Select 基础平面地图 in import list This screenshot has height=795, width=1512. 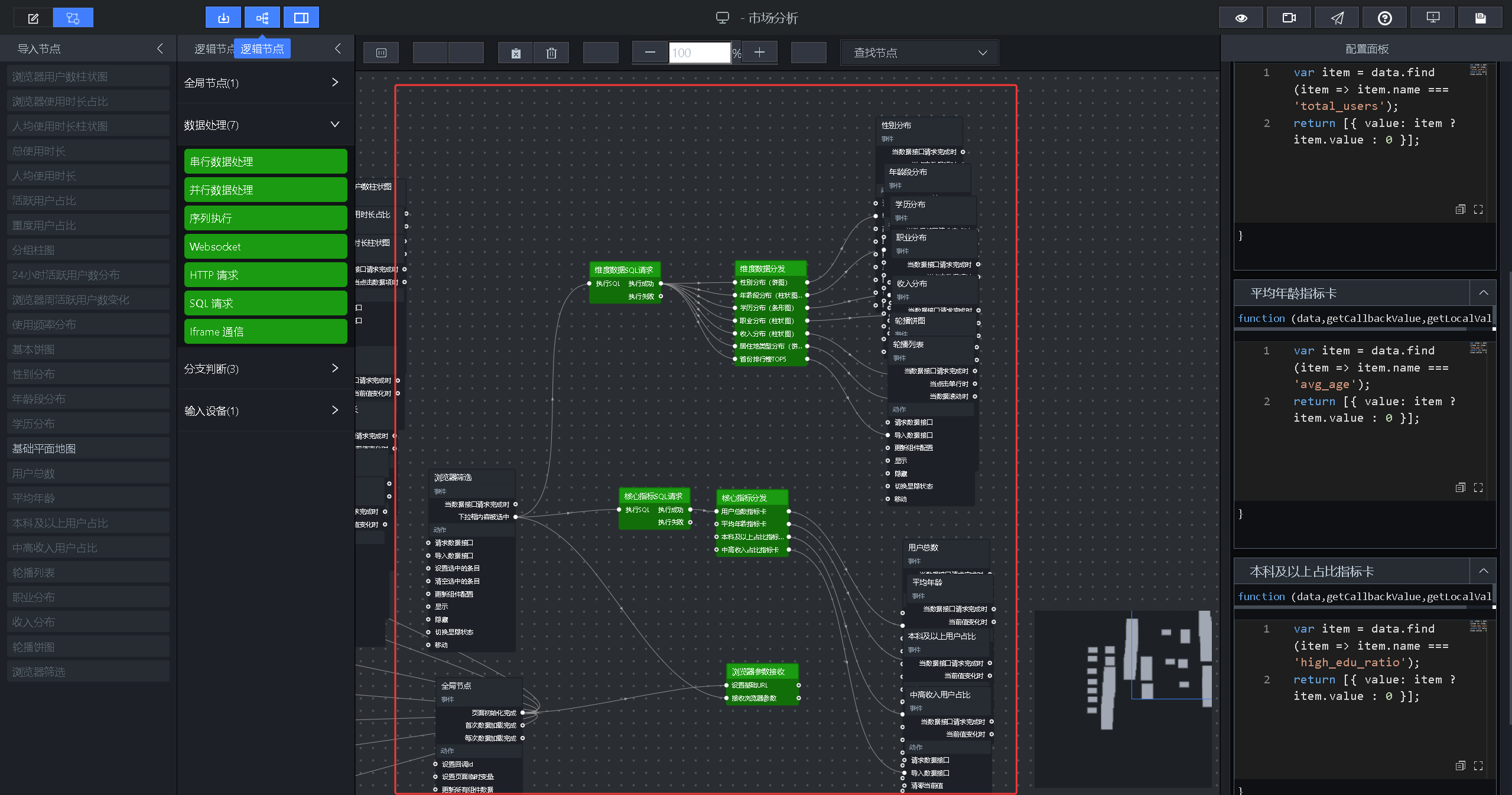pyautogui.click(x=89, y=448)
